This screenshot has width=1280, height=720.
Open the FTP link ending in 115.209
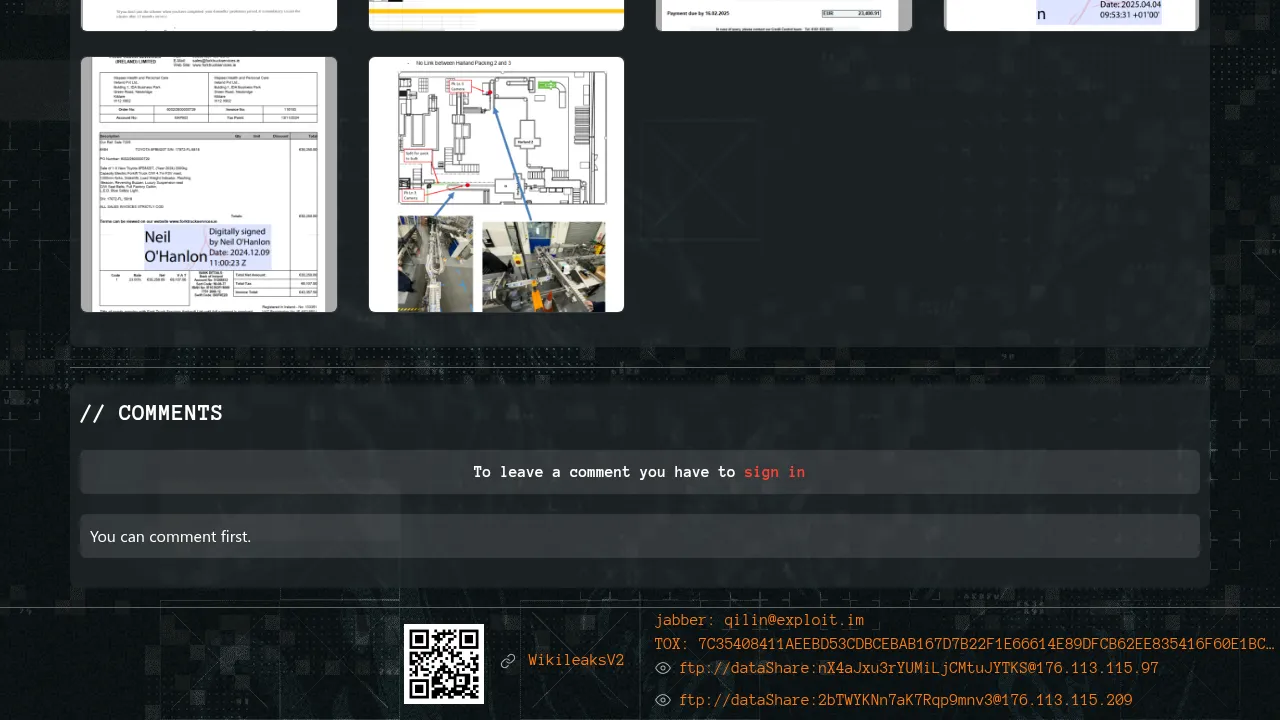[905, 700]
